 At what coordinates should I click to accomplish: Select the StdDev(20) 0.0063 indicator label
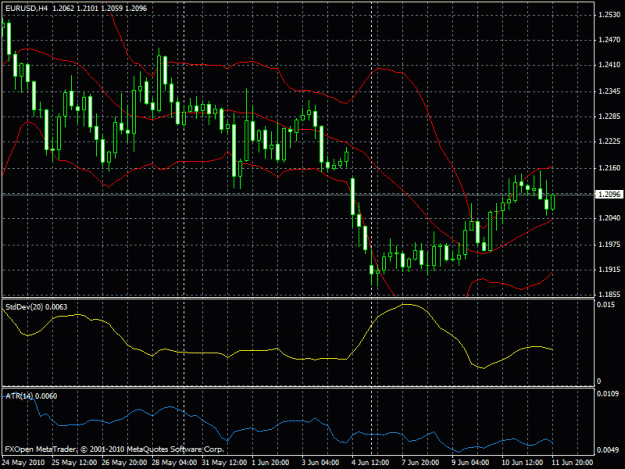coord(36,307)
